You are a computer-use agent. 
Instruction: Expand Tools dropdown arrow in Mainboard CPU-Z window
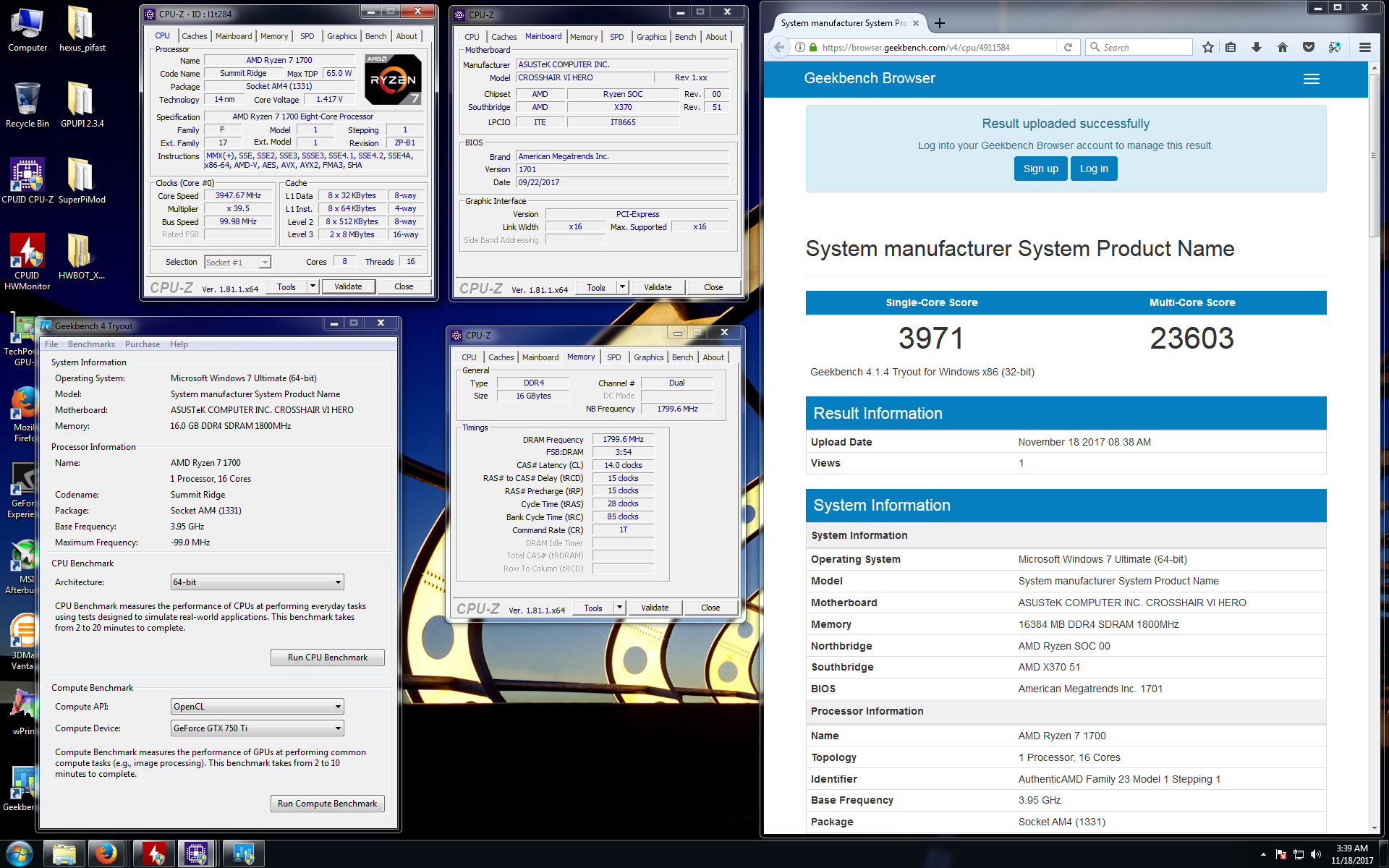(x=622, y=287)
